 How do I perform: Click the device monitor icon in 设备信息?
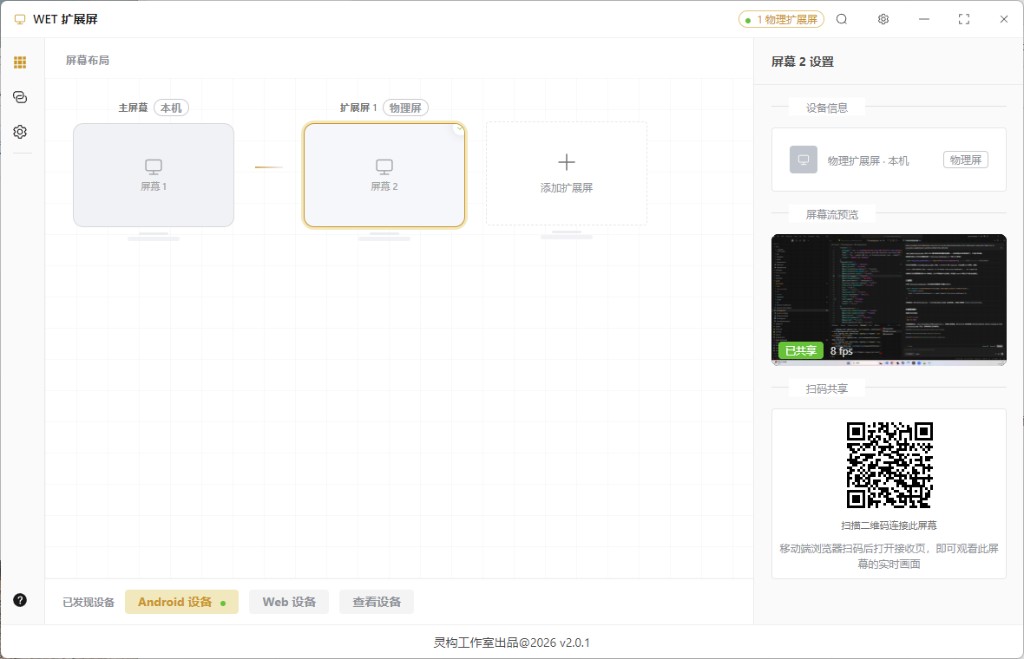(x=803, y=159)
